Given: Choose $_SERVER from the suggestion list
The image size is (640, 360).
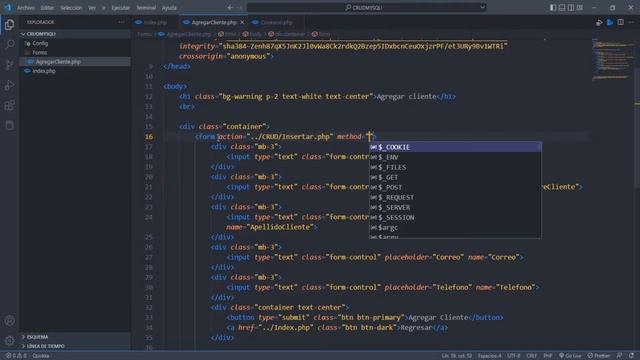Looking at the screenshot, I should (456, 207).
